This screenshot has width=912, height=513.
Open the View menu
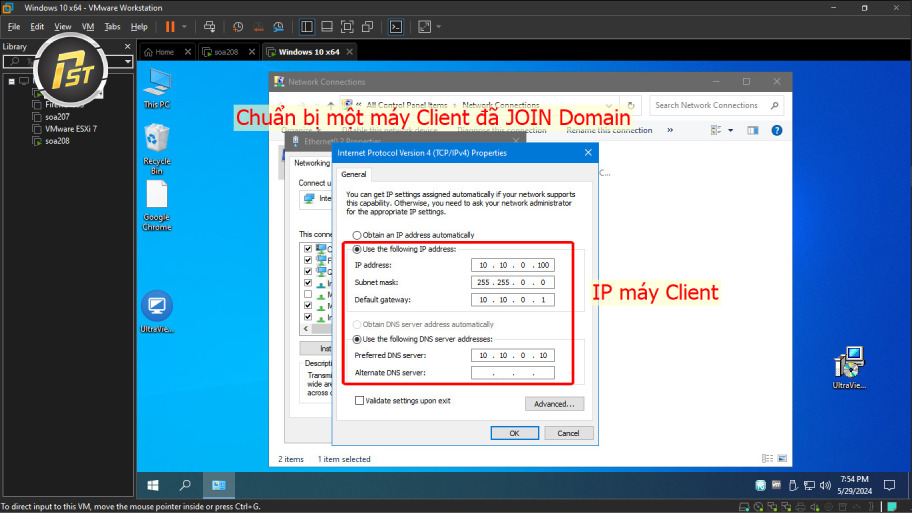coord(63,27)
